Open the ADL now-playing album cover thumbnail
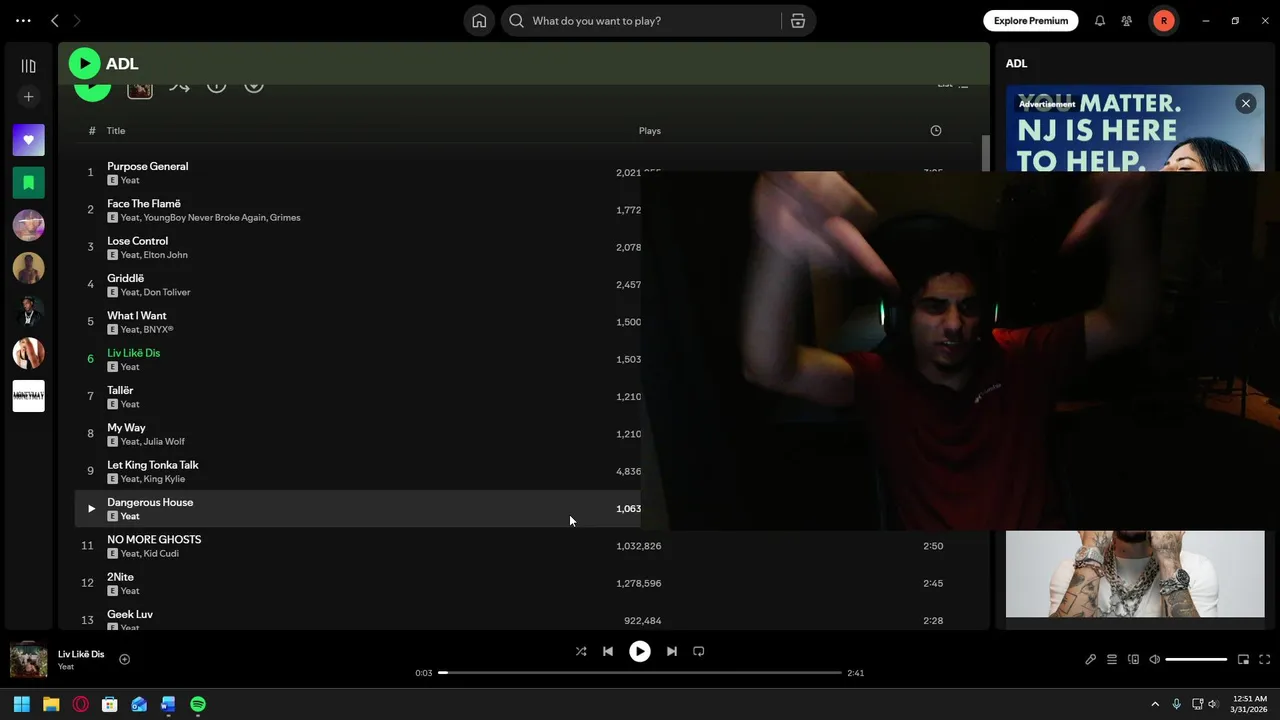 pyautogui.click(x=29, y=660)
